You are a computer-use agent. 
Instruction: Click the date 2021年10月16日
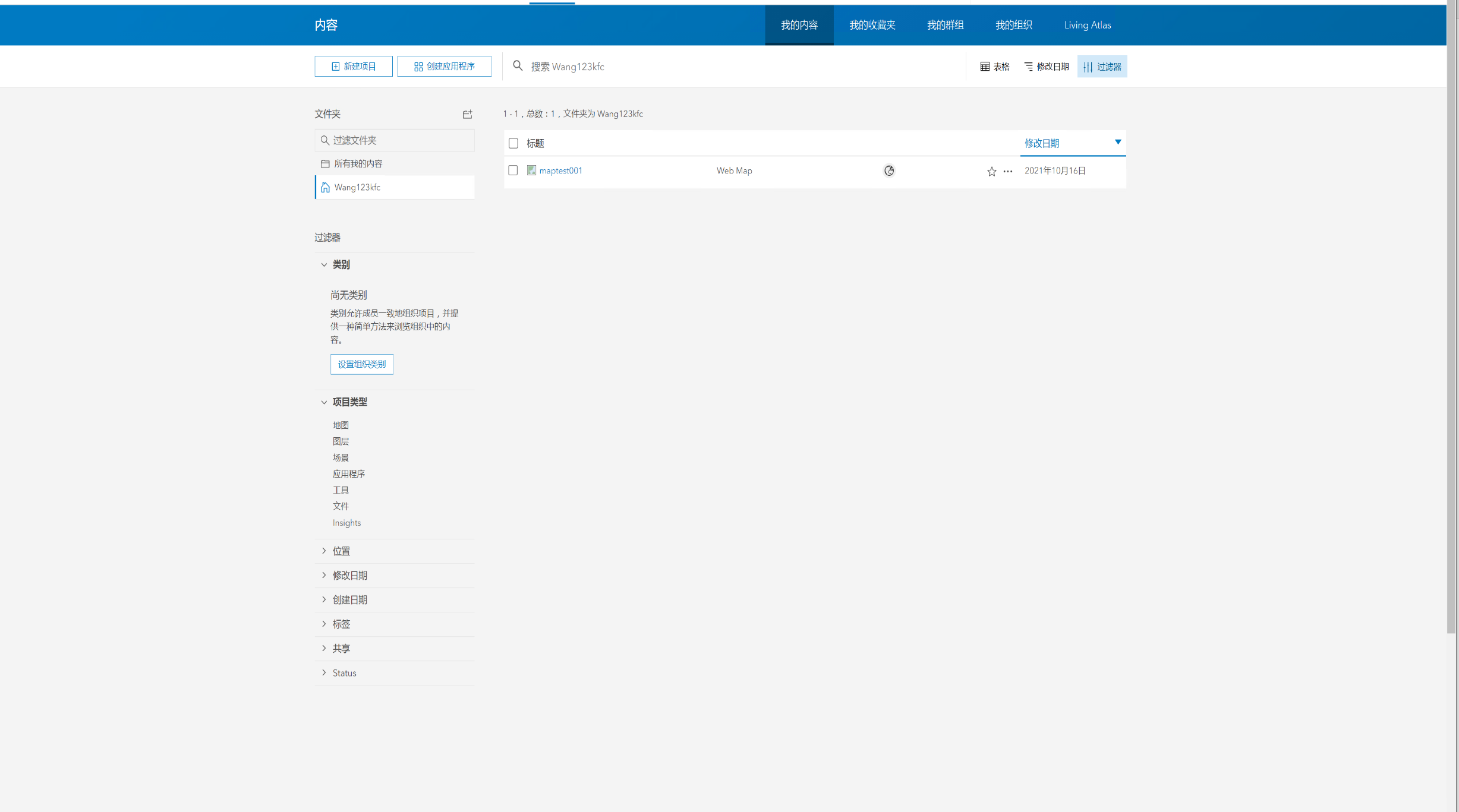coord(1055,170)
